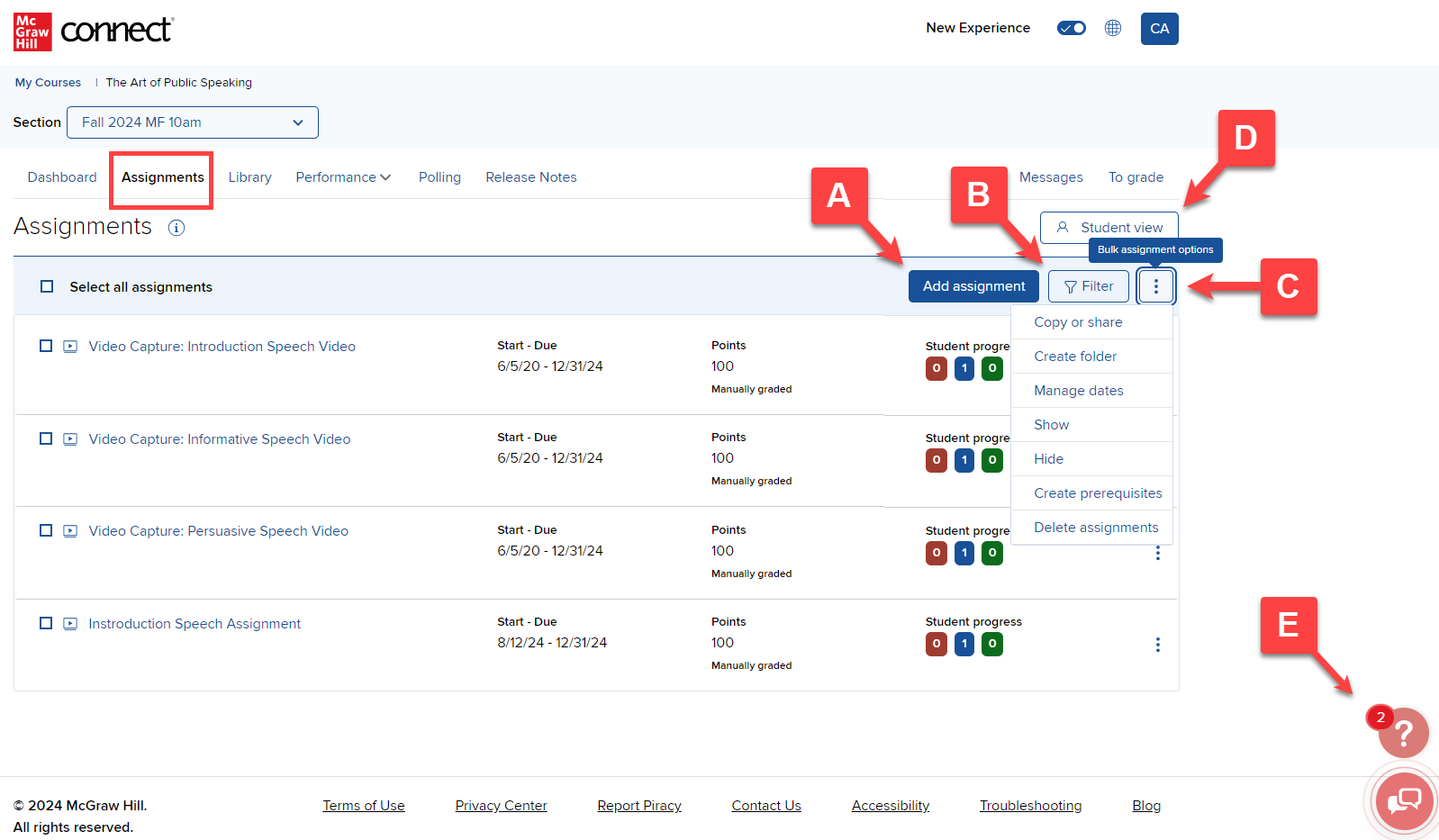
Task: Click the Add assignment button
Action: (973, 286)
